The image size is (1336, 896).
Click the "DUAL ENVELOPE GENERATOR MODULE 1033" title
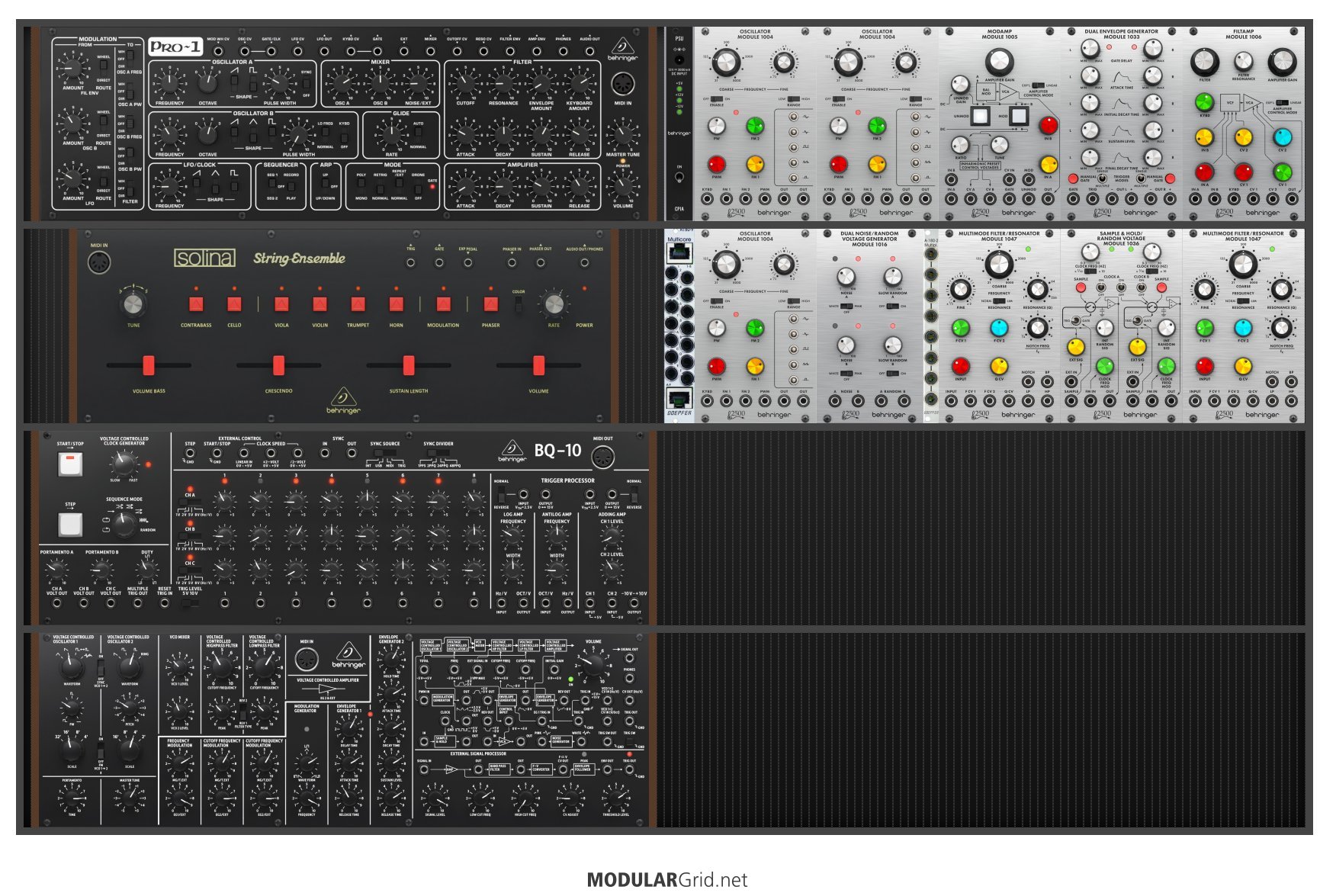click(1121, 34)
